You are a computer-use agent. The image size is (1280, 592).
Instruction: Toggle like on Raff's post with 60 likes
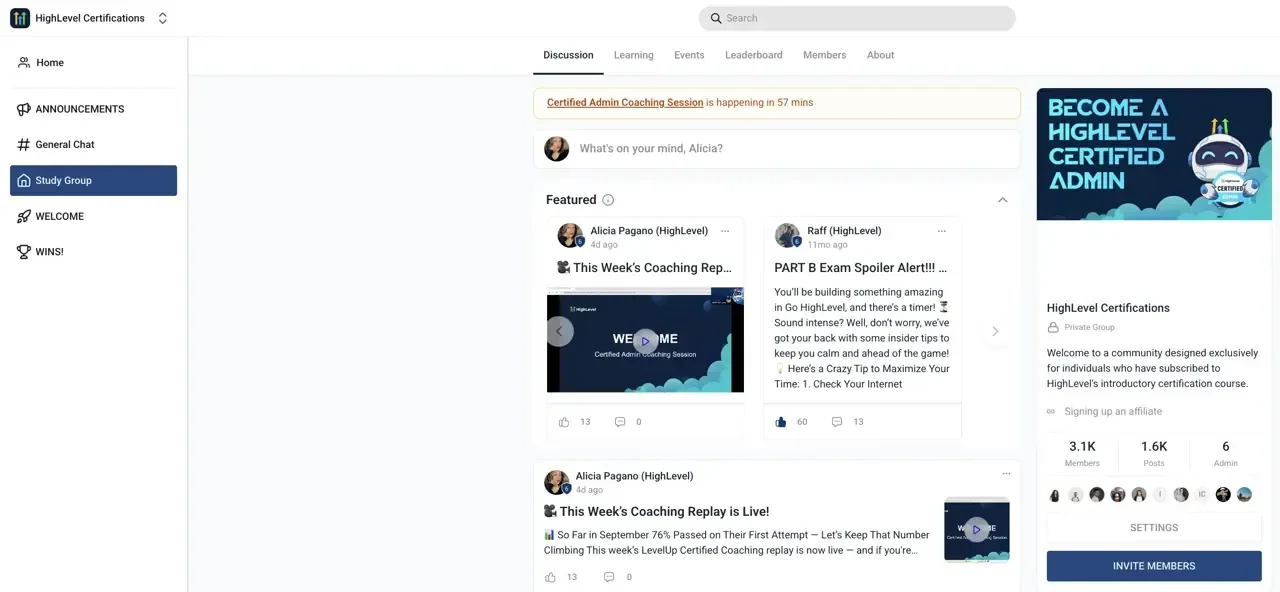[x=781, y=422]
